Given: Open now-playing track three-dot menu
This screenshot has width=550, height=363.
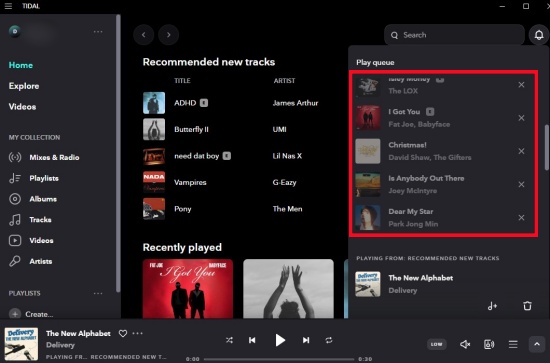Looking at the screenshot, I should click(138, 333).
